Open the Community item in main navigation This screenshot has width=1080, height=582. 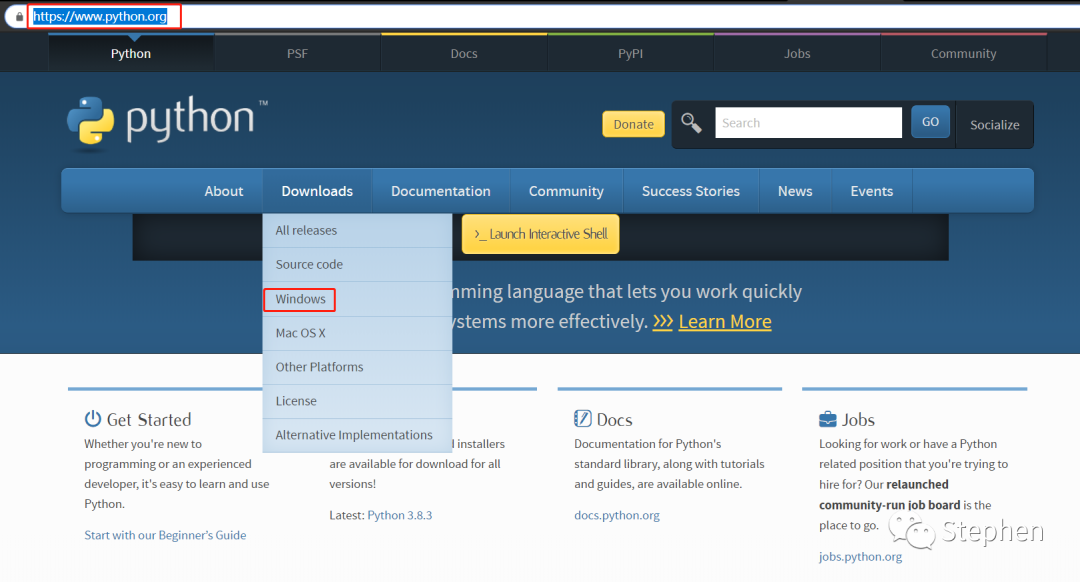tap(566, 191)
